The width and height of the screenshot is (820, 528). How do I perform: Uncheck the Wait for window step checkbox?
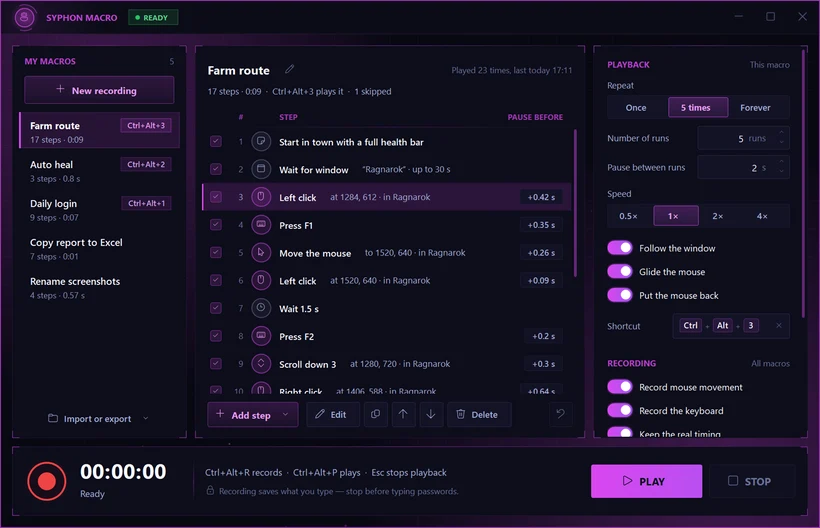click(x=215, y=169)
